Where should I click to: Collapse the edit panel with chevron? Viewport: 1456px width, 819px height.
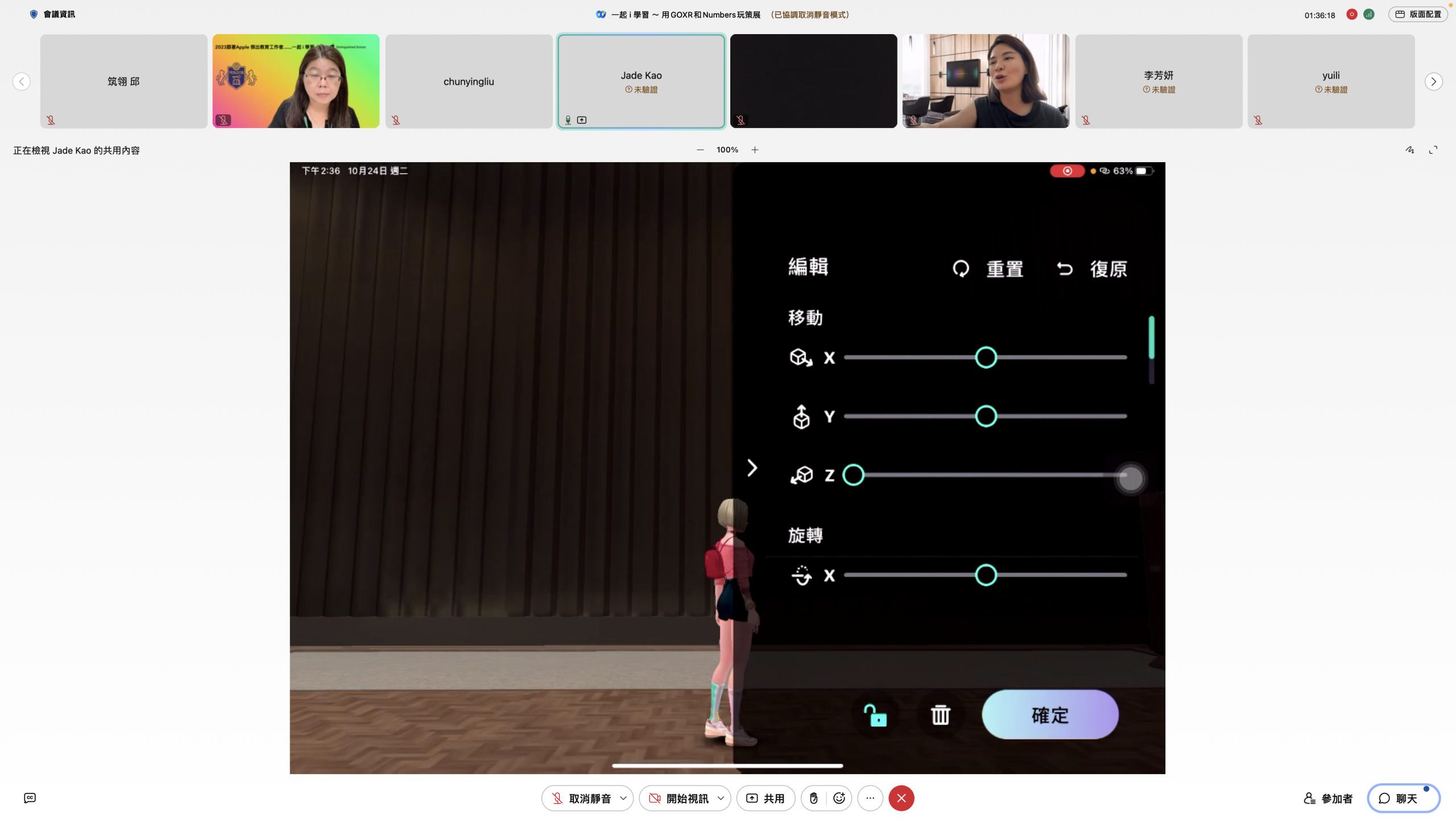point(752,468)
